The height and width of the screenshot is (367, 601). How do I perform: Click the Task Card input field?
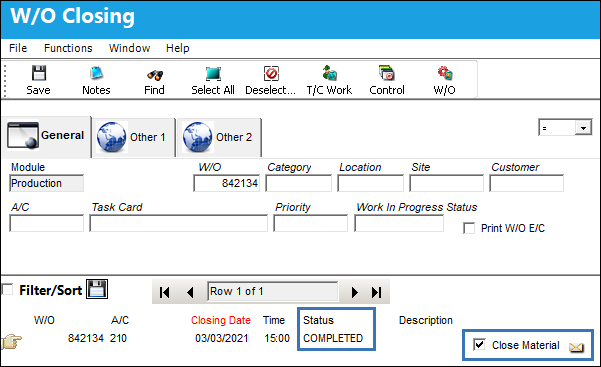pyautogui.click(x=179, y=223)
